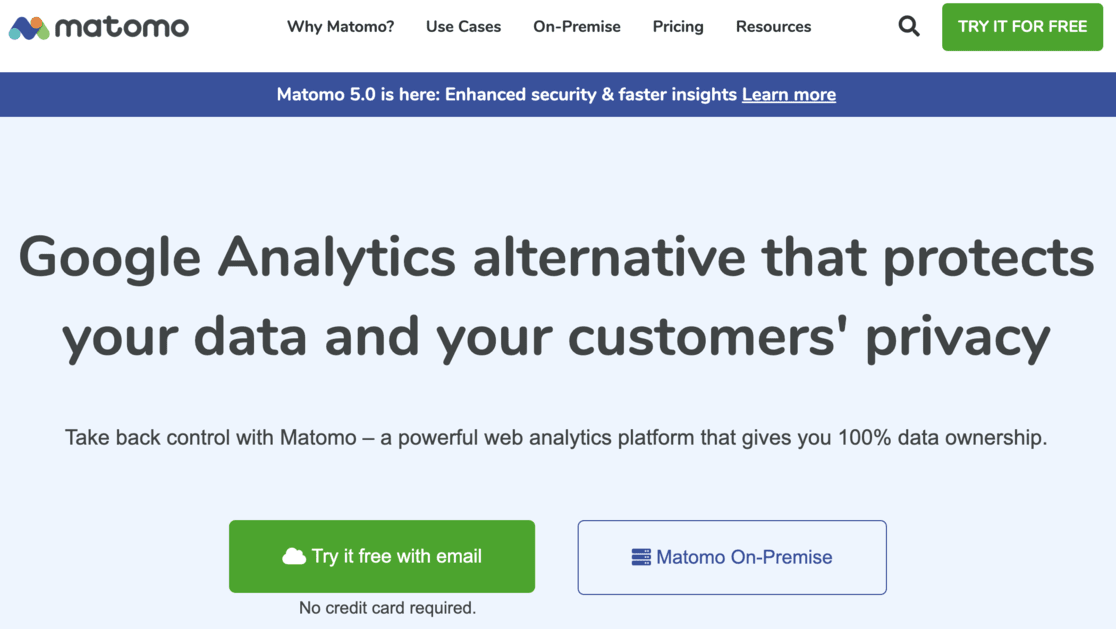Select the hero headline about Google Analytics alternative
The height and width of the screenshot is (629, 1116).
[556, 297]
